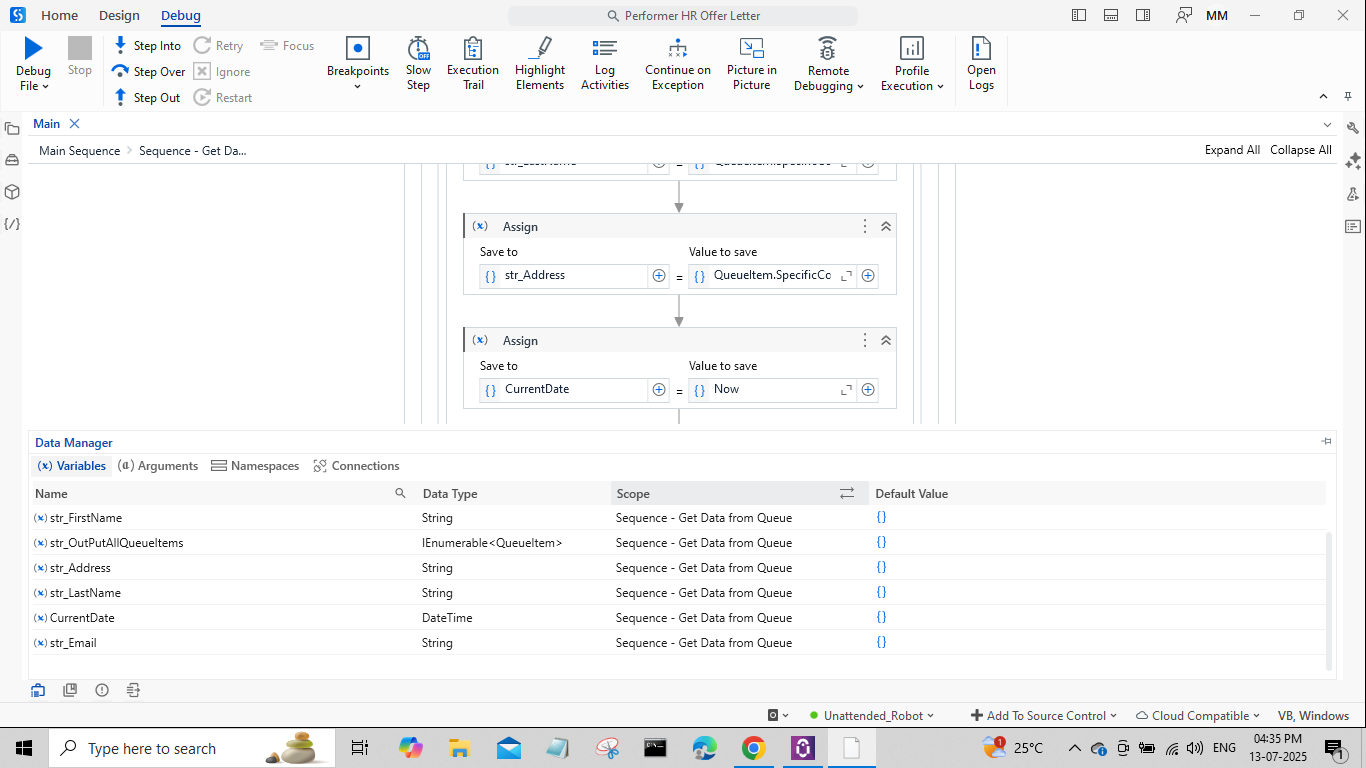Collapse the ribbon with the up chevron
1366x768 pixels.
click(1323, 96)
